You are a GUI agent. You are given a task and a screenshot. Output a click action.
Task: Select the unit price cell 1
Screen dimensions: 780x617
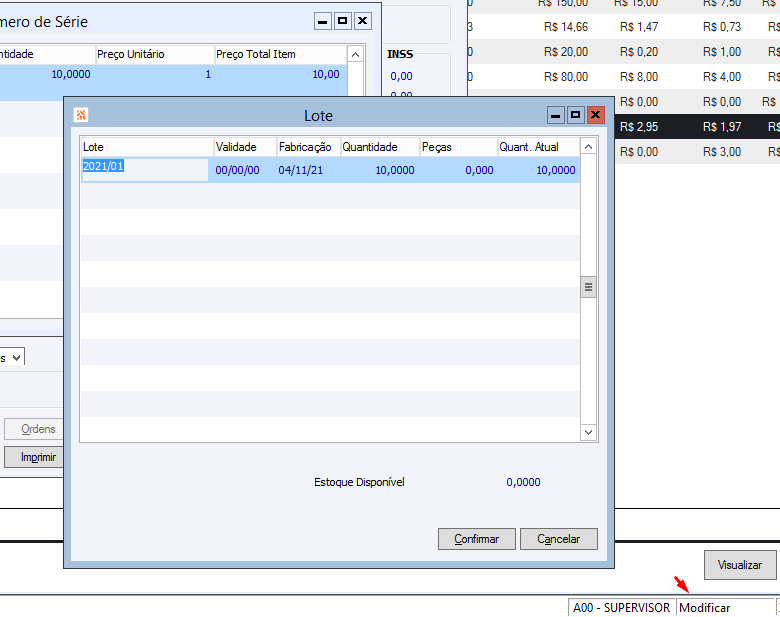[208, 75]
